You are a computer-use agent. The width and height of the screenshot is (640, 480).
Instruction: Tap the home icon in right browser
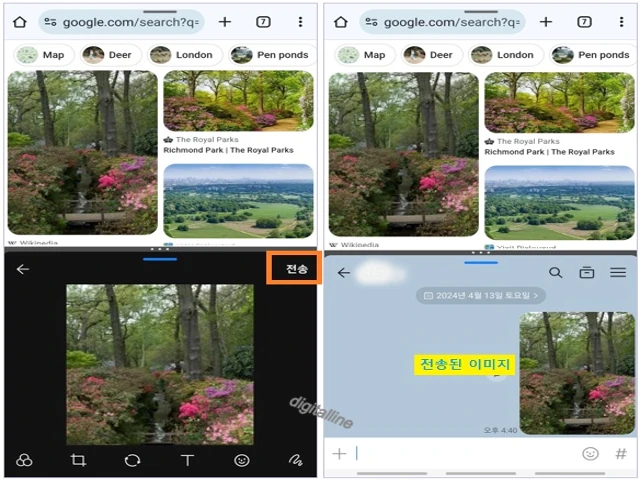pos(340,22)
